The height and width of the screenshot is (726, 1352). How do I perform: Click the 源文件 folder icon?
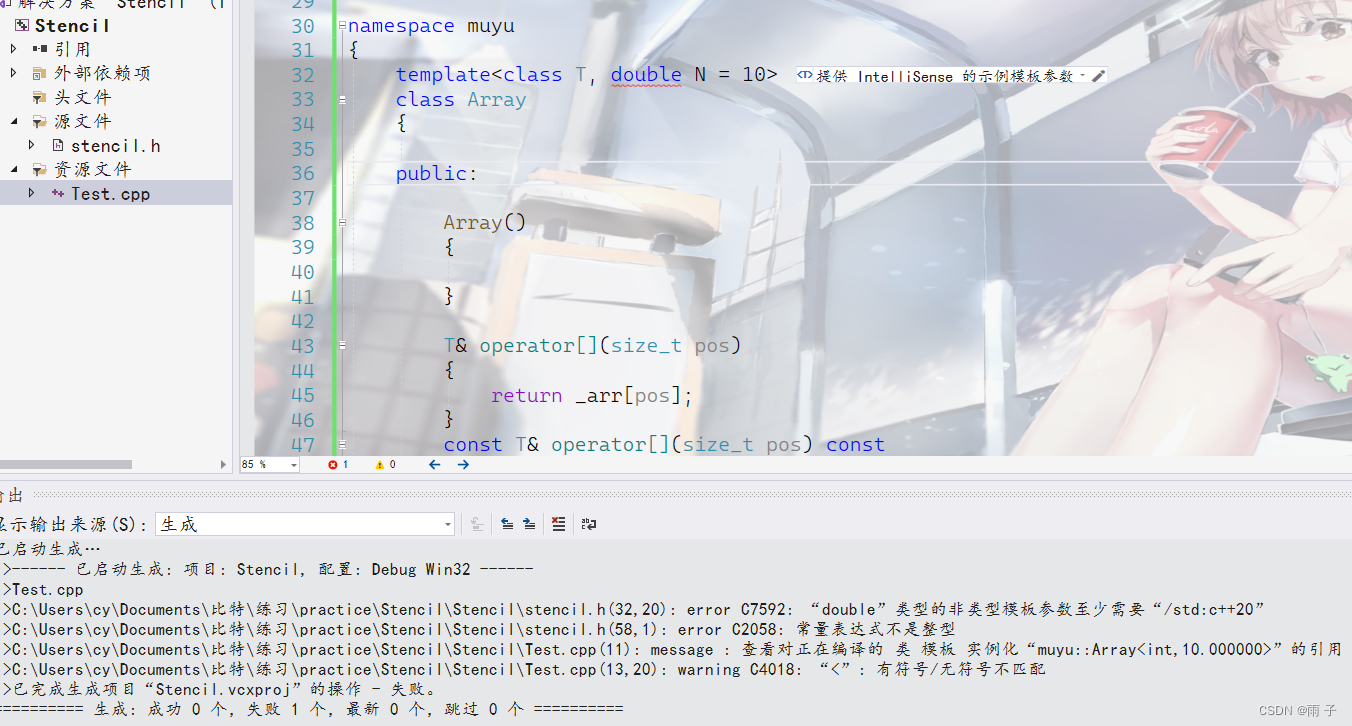(x=40, y=121)
